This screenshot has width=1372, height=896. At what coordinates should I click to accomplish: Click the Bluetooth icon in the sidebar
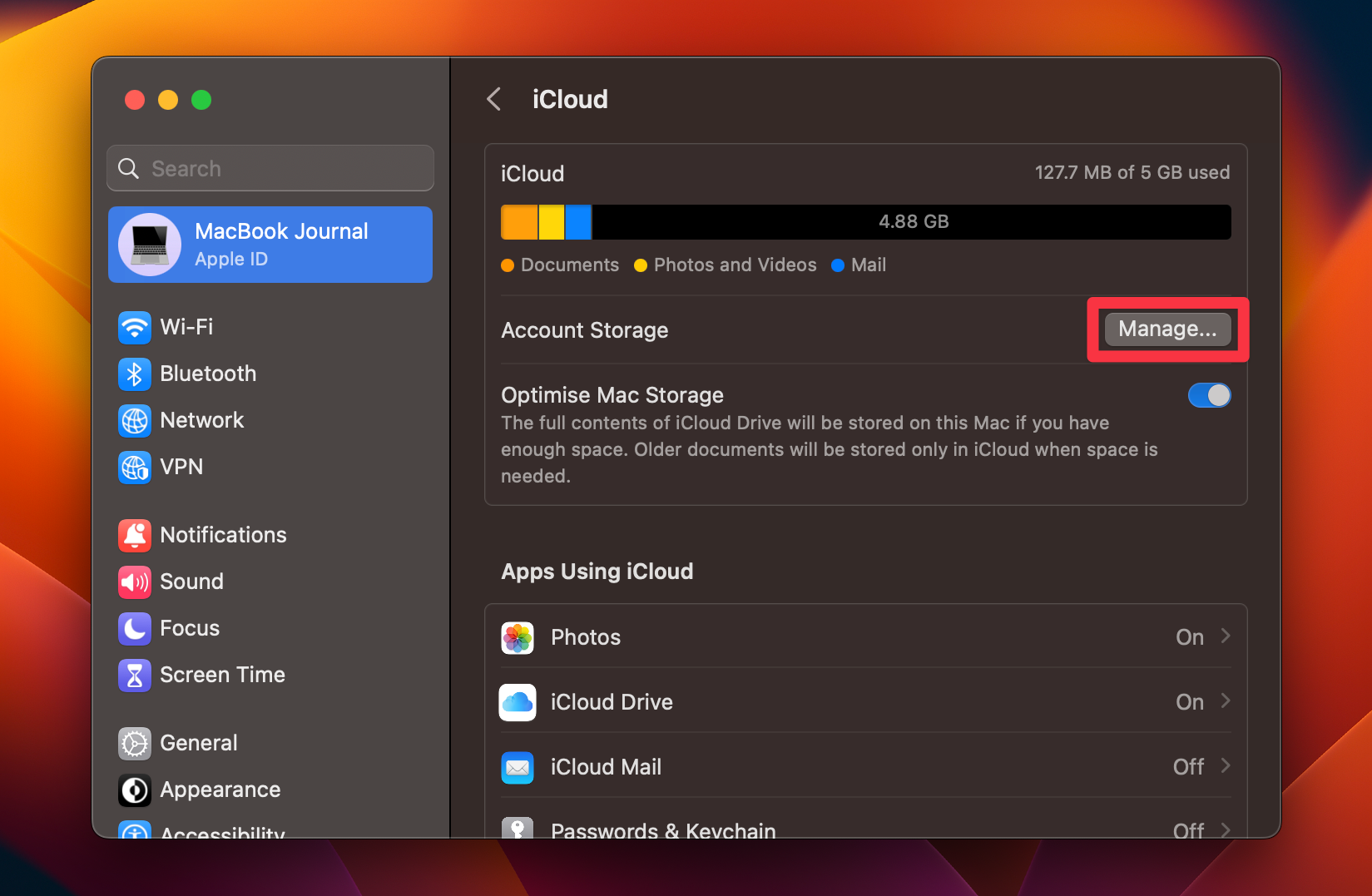point(134,374)
